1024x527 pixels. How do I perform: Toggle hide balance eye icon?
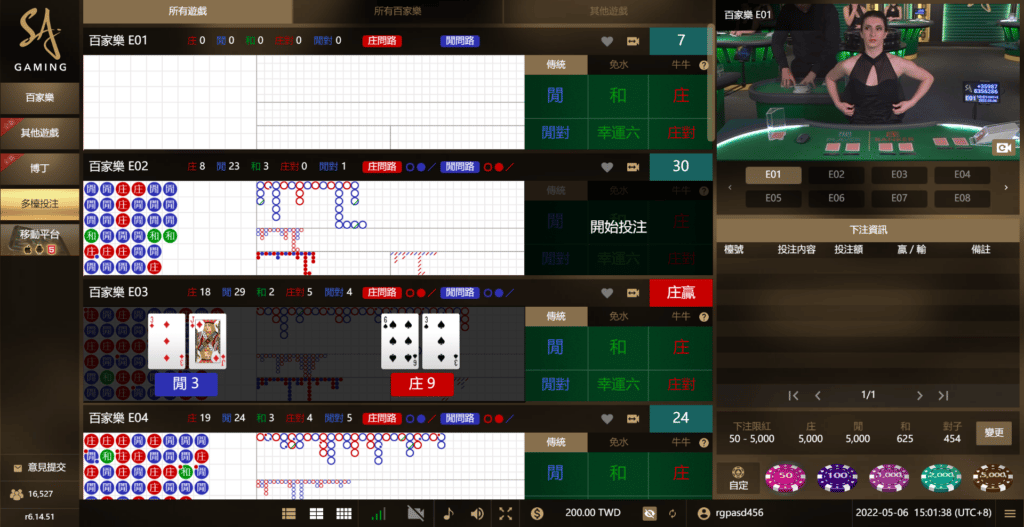pos(649,513)
